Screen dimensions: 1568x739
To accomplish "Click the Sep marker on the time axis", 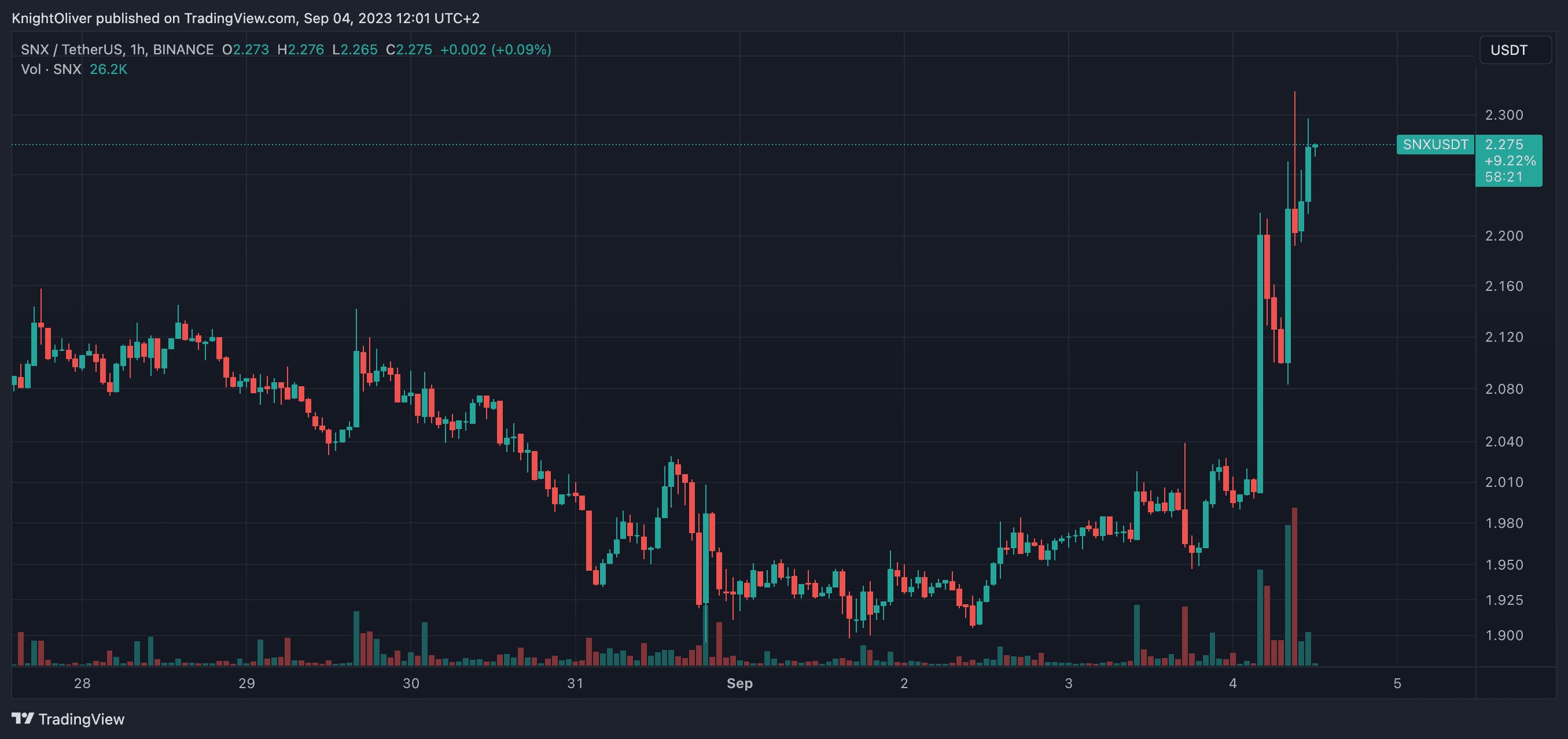I will (739, 683).
